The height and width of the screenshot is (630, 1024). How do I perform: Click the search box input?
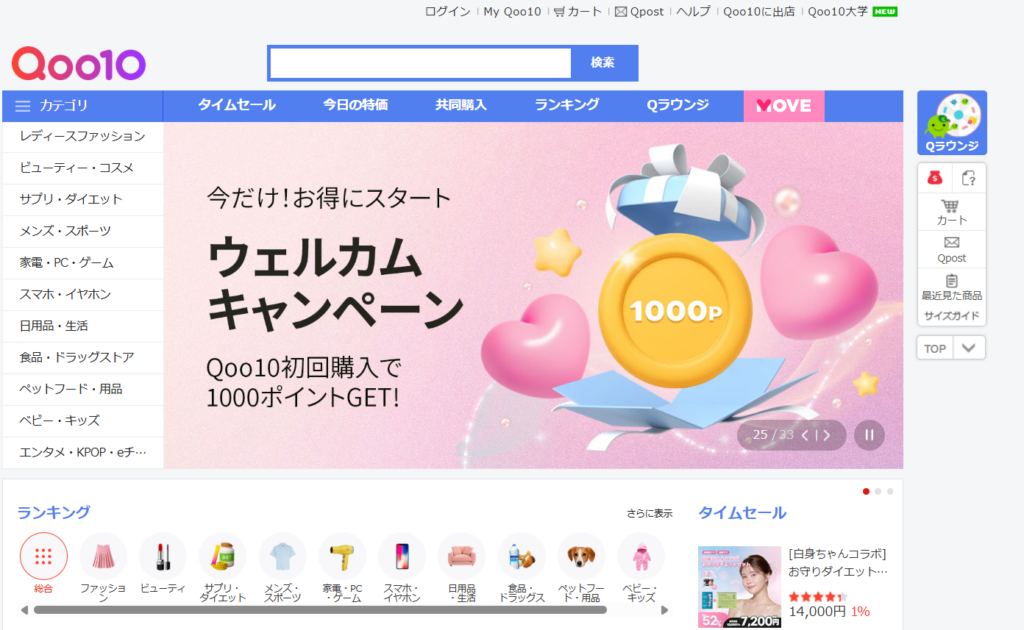click(x=421, y=63)
